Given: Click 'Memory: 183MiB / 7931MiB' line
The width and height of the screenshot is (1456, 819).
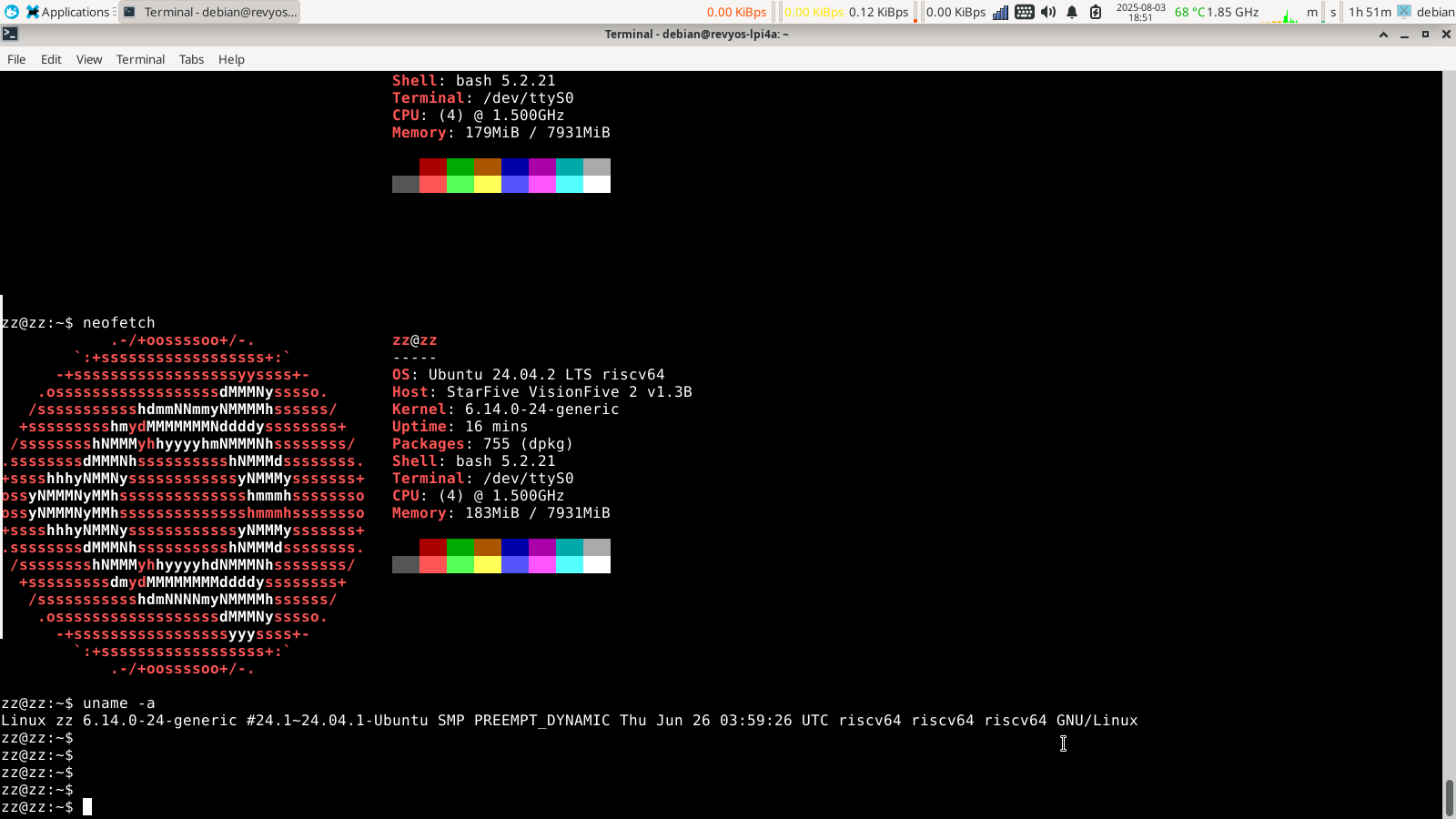Looking at the screenshot, I should pyautogui.click(x=501, y=512).
